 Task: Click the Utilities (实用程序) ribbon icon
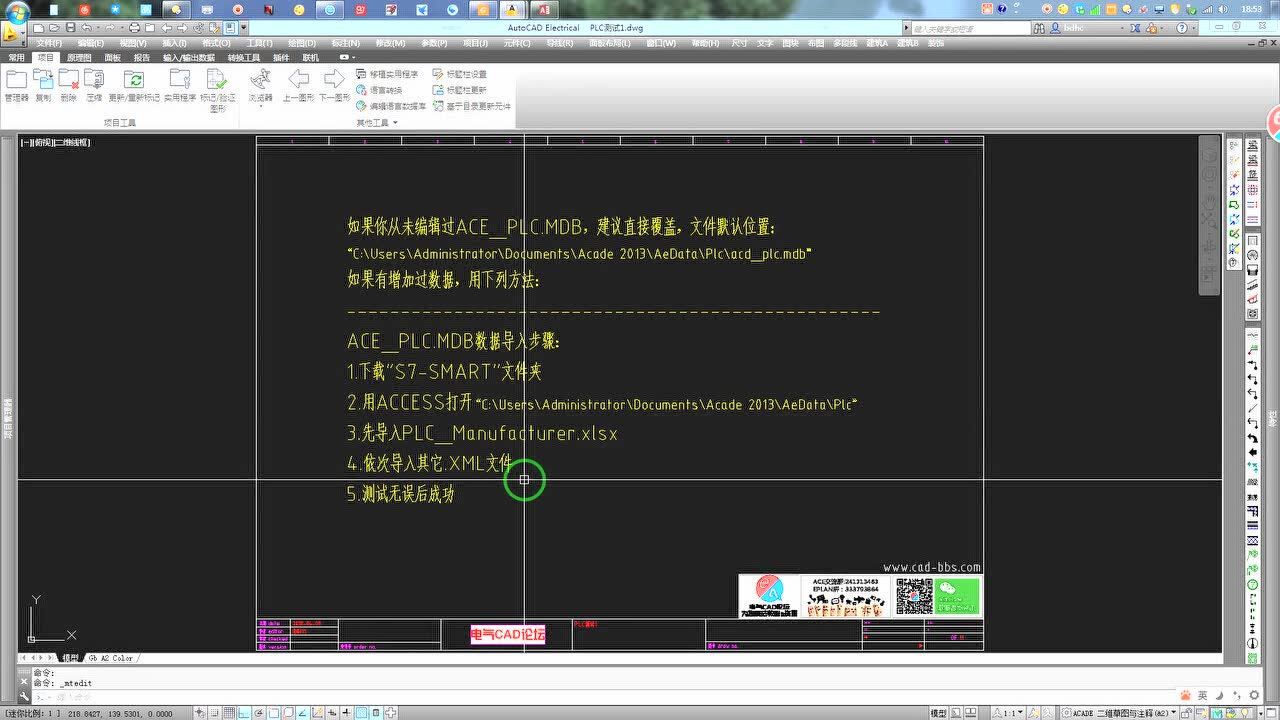pyautogui.click(x=179, y=80)
